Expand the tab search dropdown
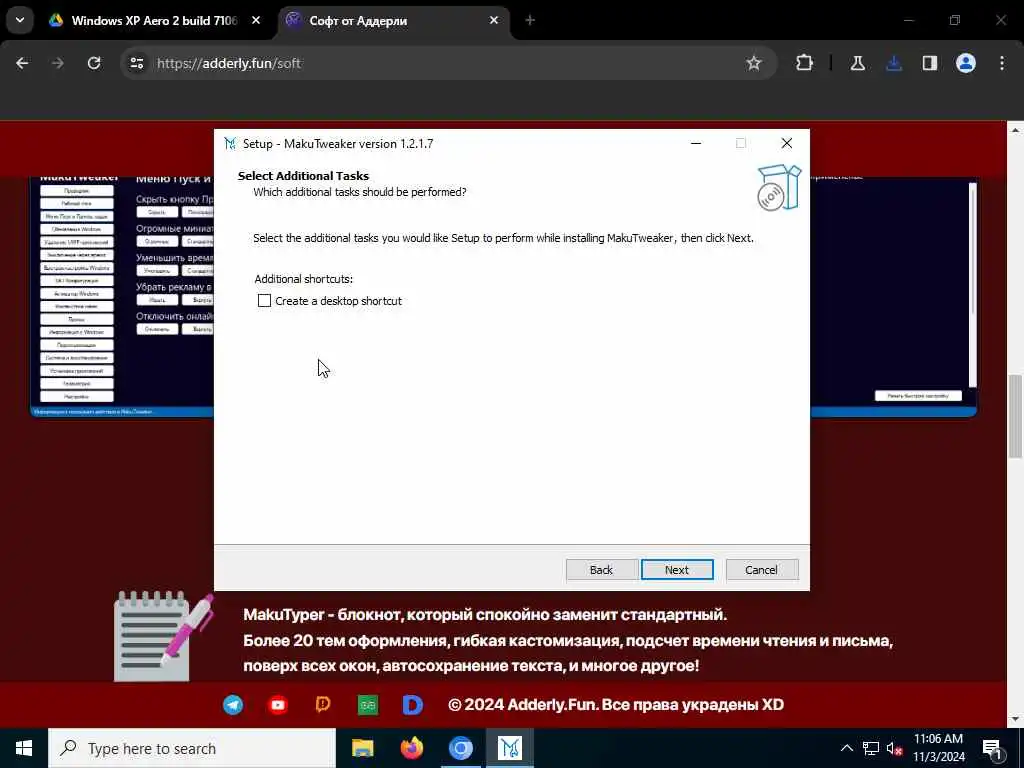 [20, 20]
